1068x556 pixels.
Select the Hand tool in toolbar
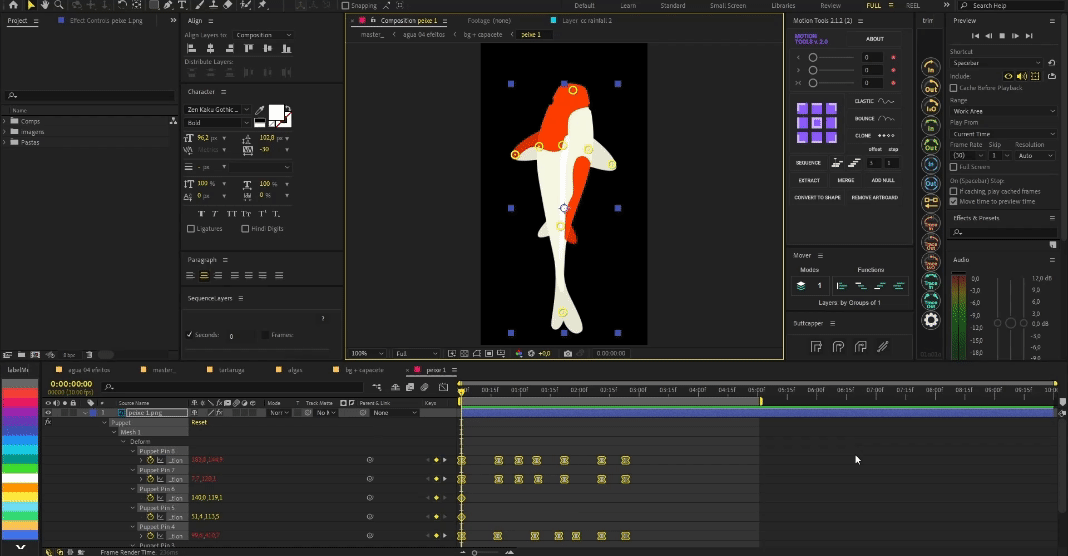(44, 5)
